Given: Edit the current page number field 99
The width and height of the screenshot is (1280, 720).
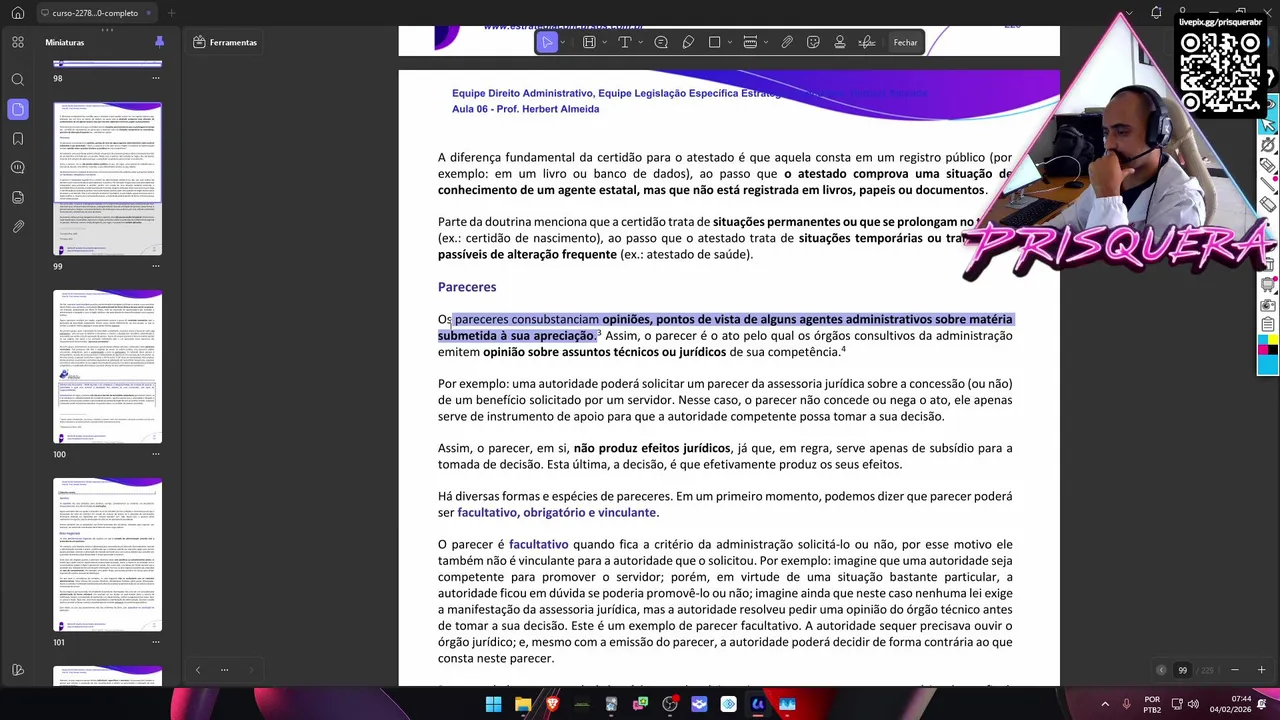Looking at the screenshot, I should [x=1183, y=670].
